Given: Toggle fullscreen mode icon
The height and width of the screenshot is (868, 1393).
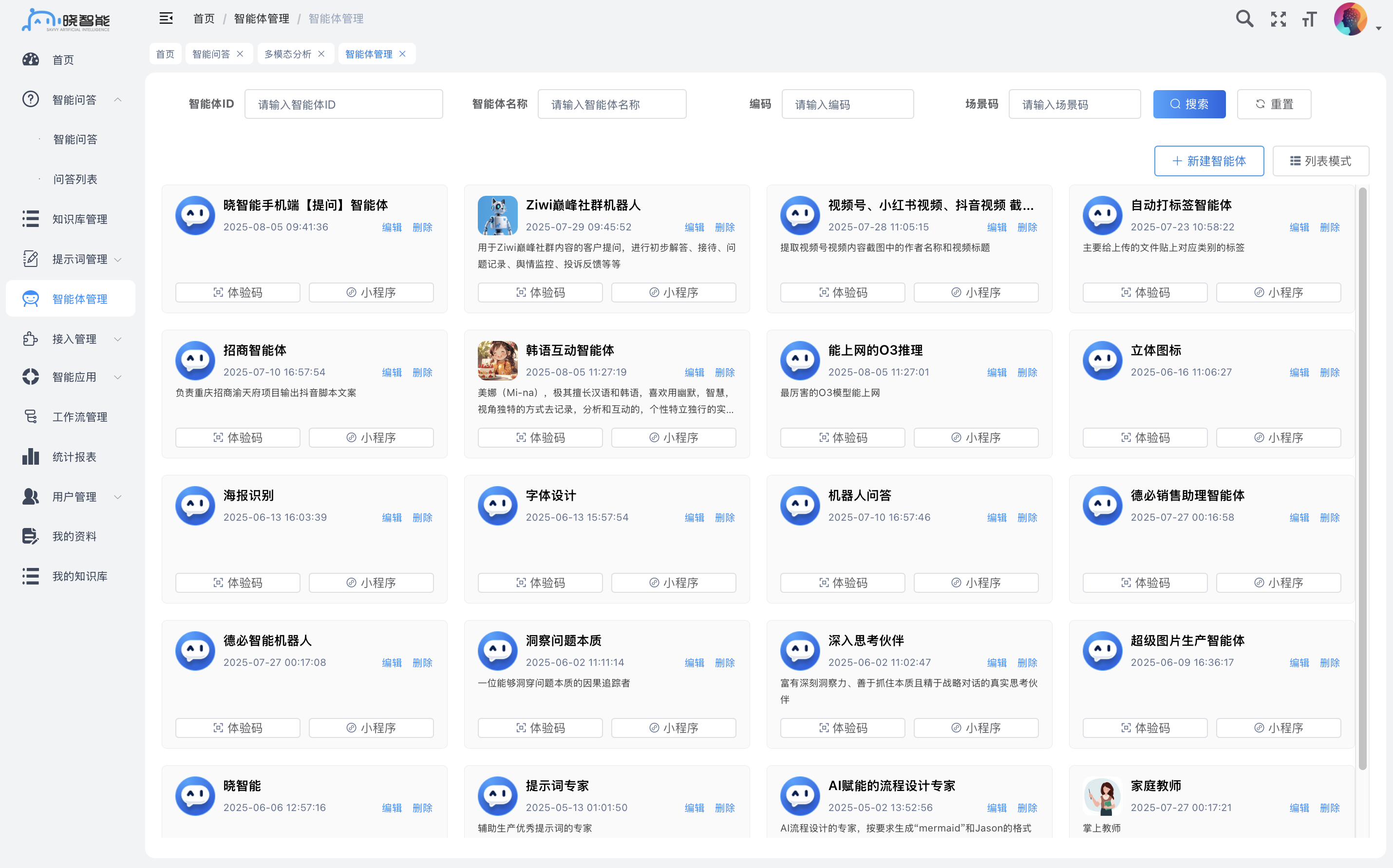Looking at the screenshot, I should pyautogui.click(x=1278, y=19).
